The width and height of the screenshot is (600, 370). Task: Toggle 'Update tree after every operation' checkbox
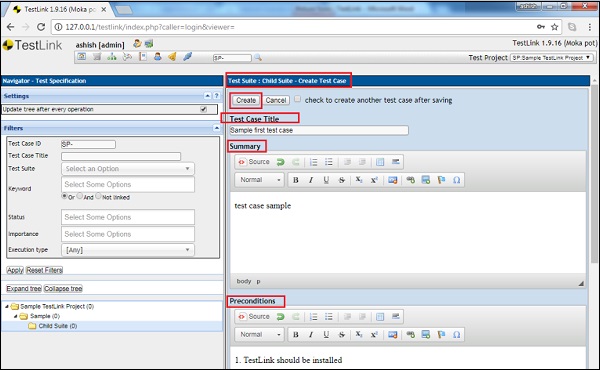coord(204,109)
